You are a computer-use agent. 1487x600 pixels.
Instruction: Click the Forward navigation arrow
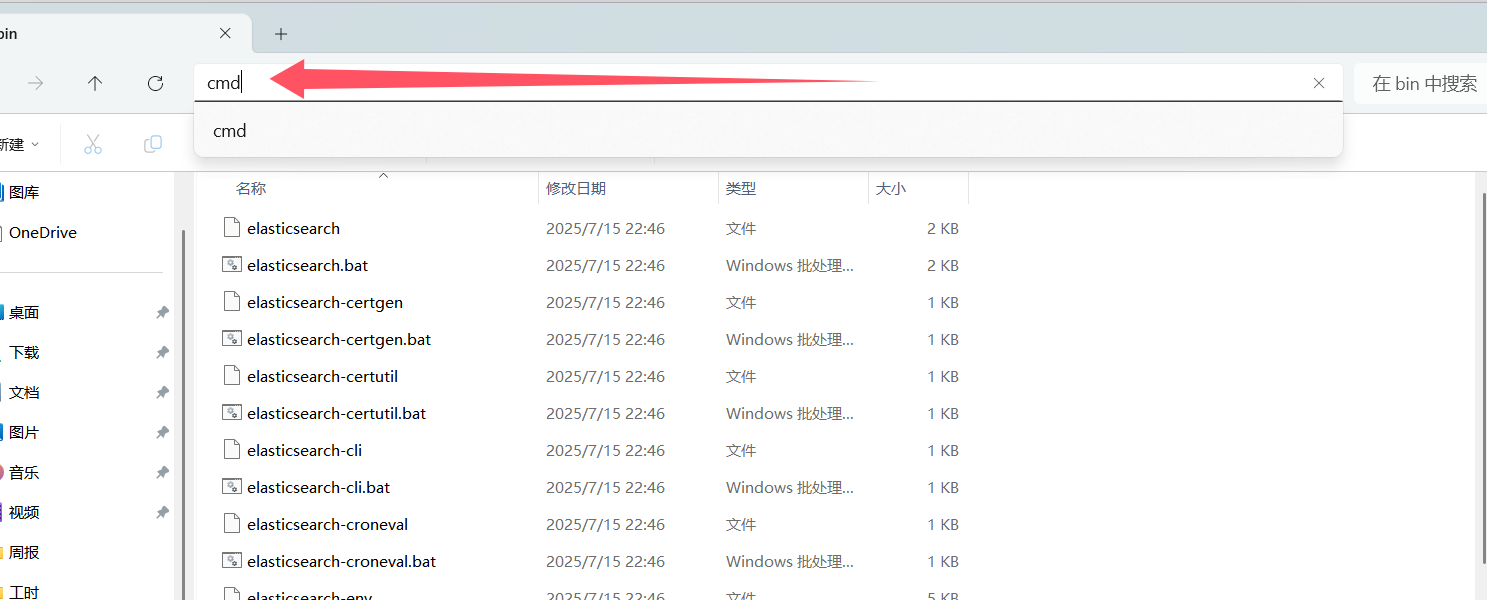(35, 84)
